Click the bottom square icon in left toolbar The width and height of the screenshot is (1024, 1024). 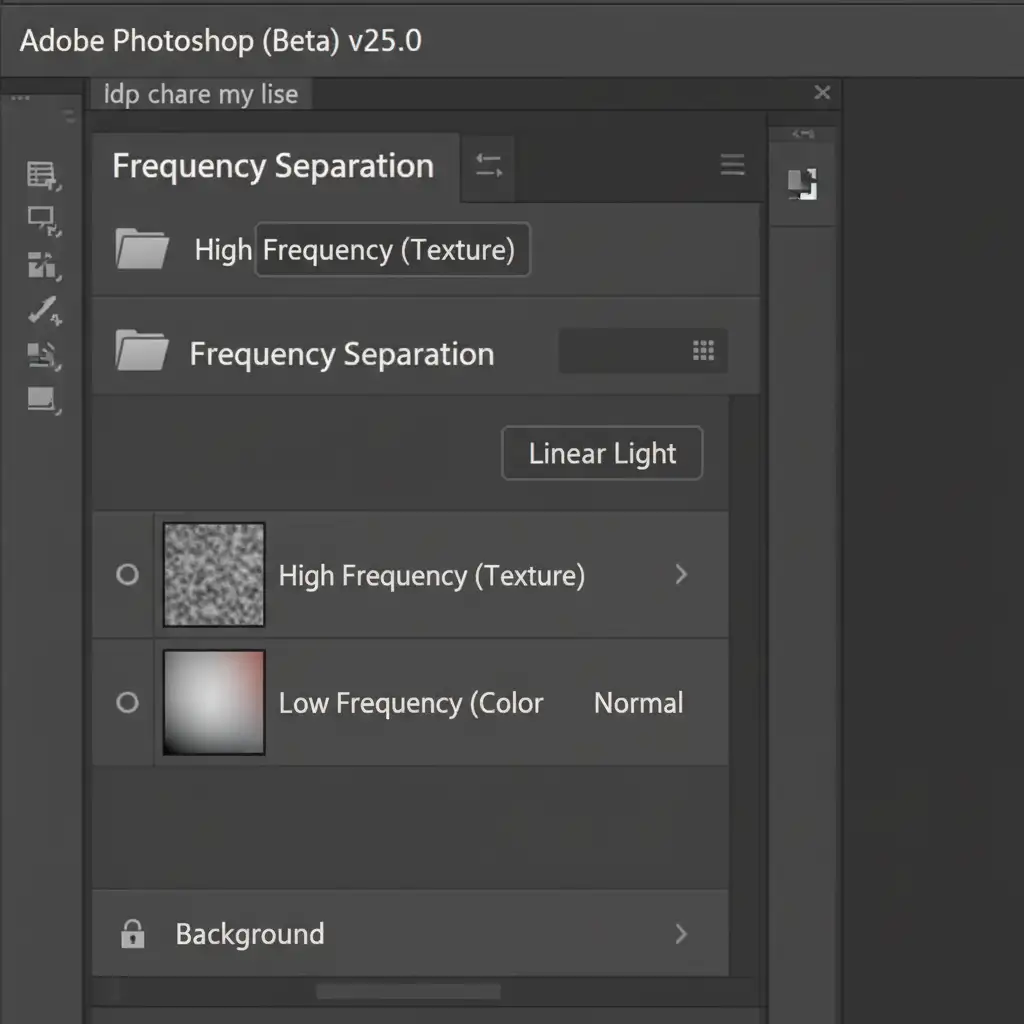[43, 400]
